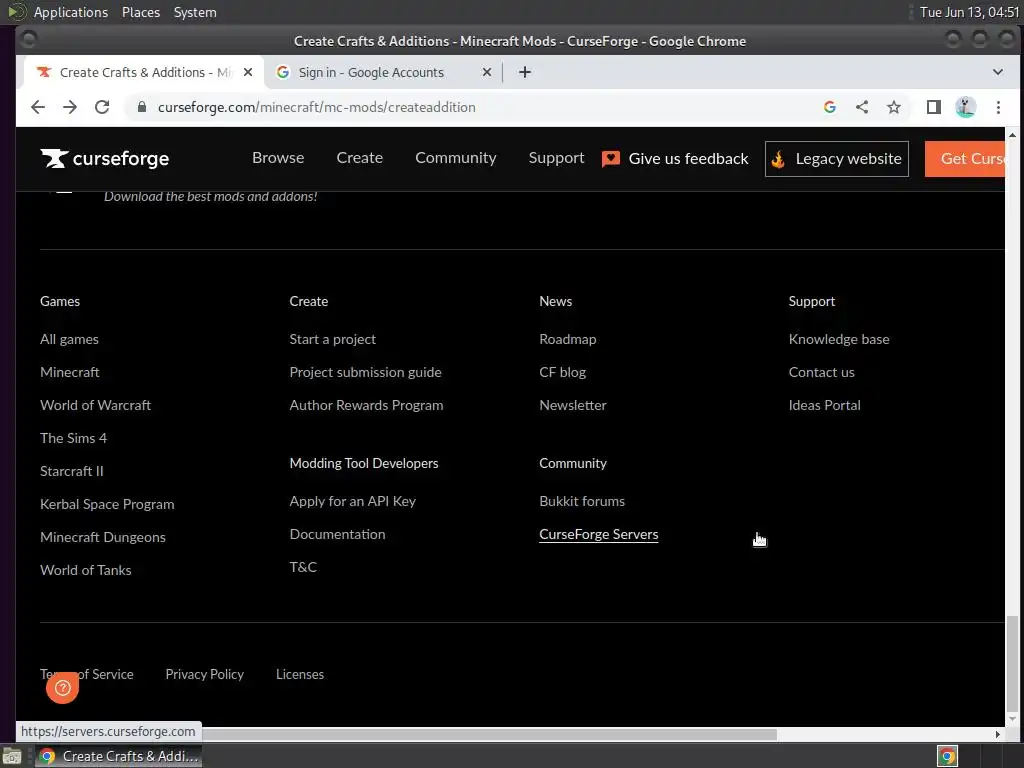Open the Support nav menu
The width and height of the screenshot is (1024, 768).
[556, 158]
